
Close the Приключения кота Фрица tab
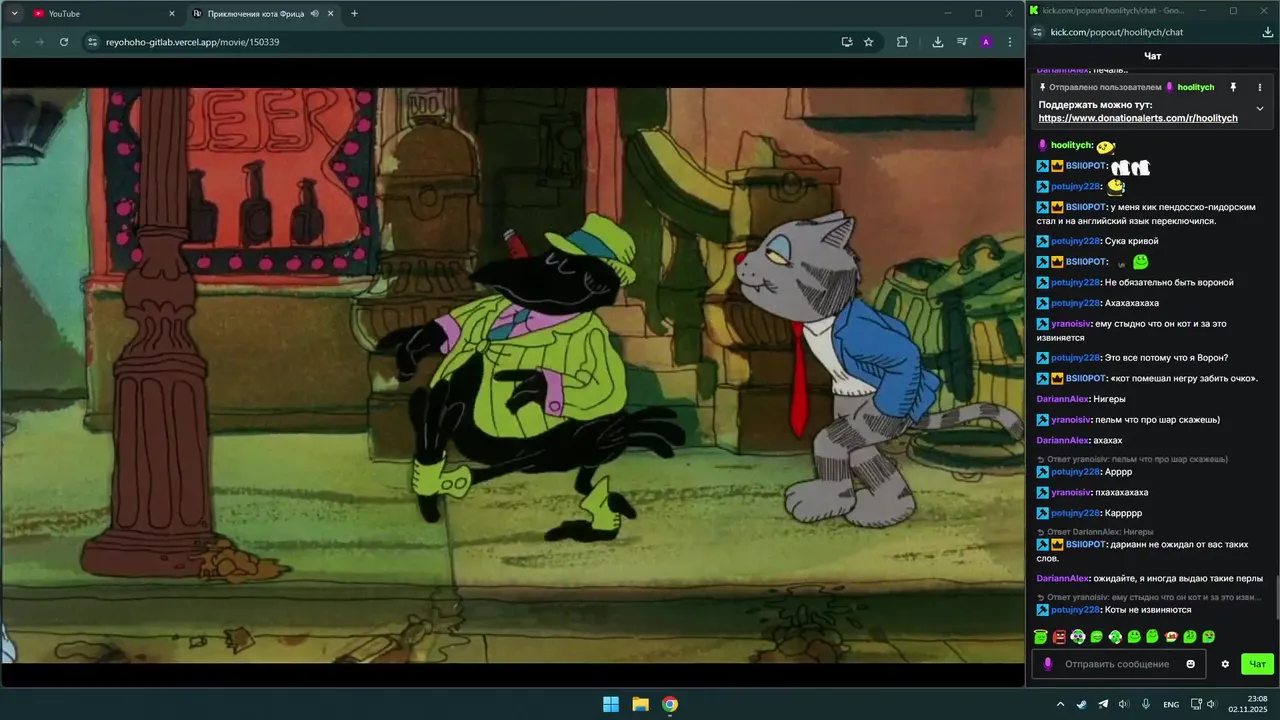[x=330, y=13]
